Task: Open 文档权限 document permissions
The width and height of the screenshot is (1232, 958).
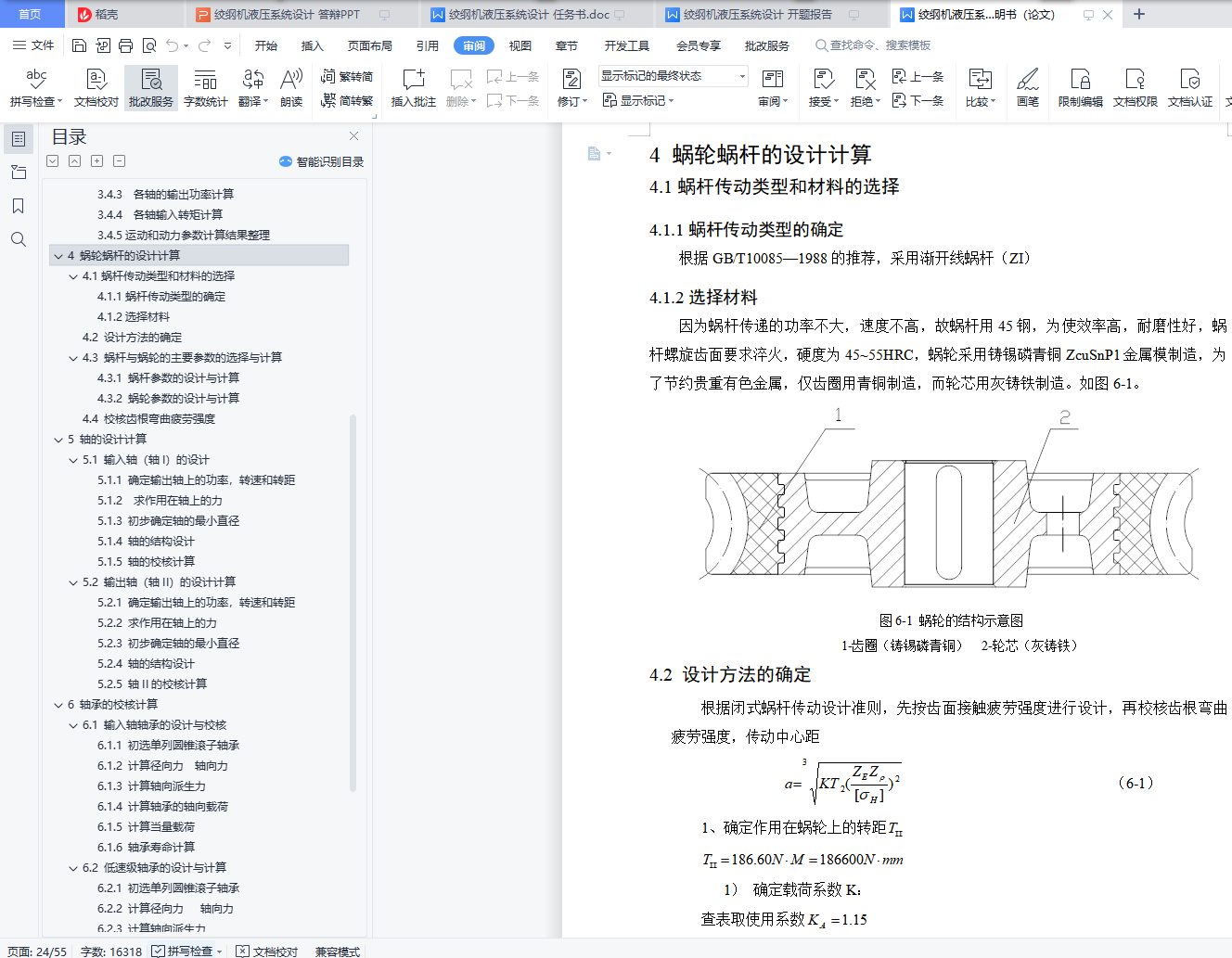Action: 1136,88
